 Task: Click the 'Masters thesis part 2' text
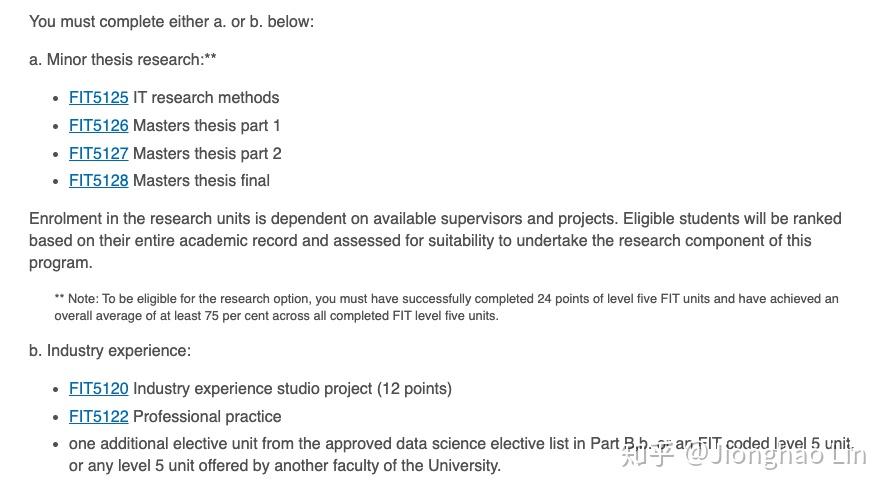click(207, 154)
